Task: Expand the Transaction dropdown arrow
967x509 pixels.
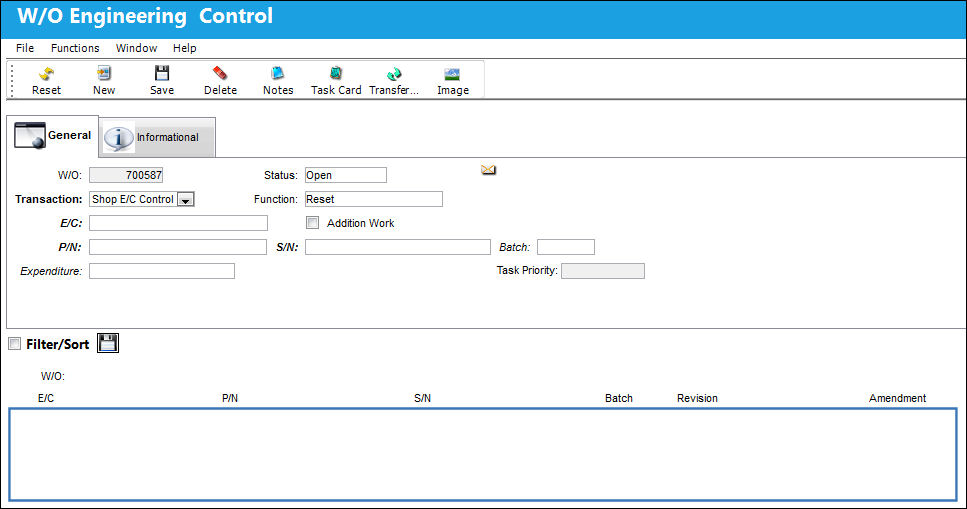Action: (186, 199)
